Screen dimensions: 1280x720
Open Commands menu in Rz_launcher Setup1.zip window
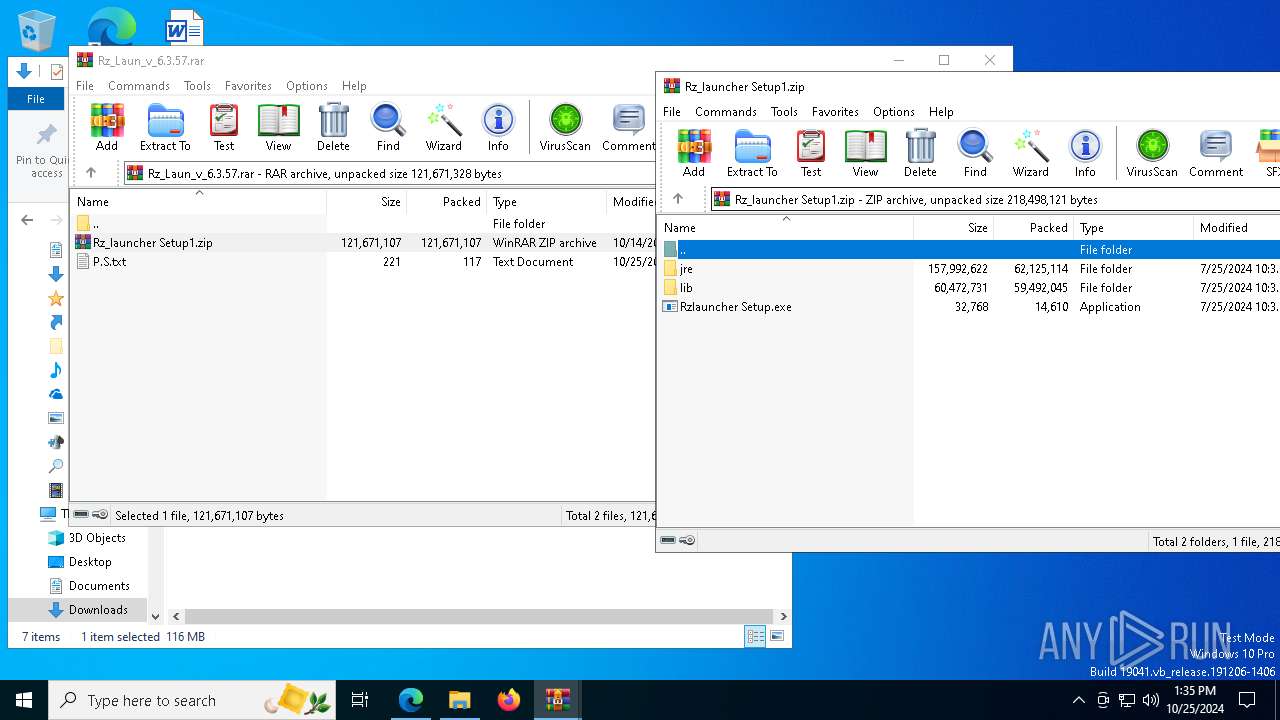tap(726, 112)
